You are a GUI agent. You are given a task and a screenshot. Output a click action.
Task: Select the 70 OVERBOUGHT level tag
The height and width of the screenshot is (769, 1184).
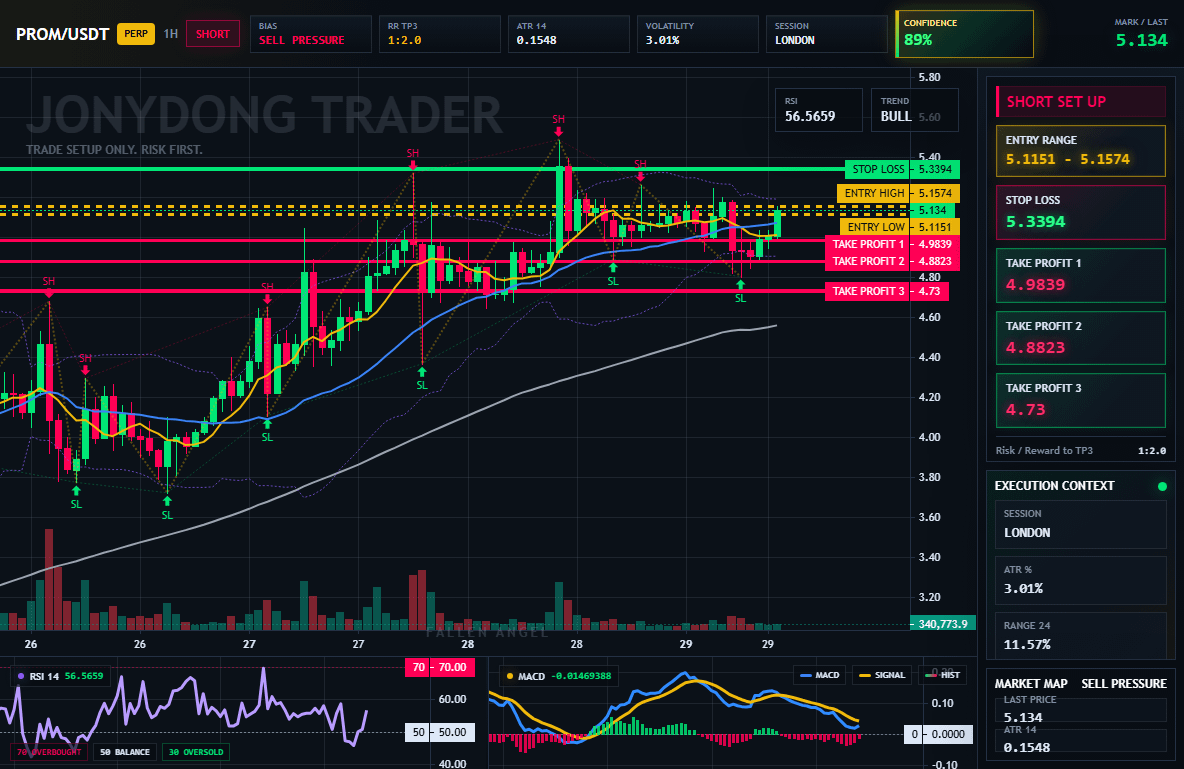(x=49, y=752)
